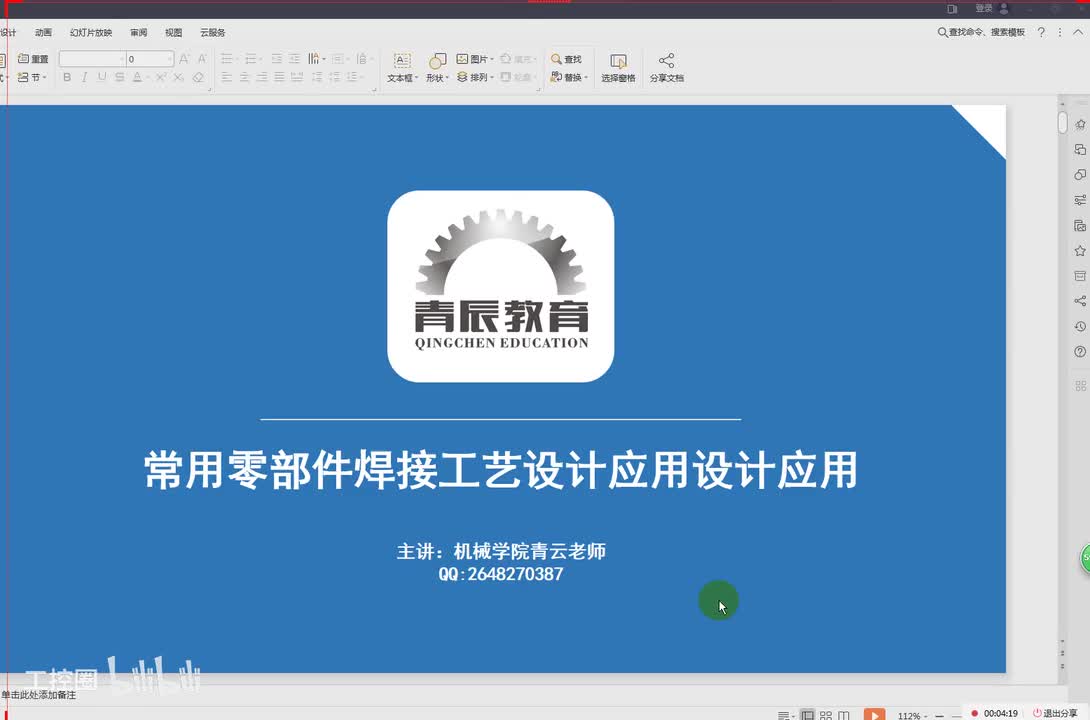The height and width of the screenshot is (720, 1090).
Task: Open the animation star icon in right sidebar
Action: 1080,124
